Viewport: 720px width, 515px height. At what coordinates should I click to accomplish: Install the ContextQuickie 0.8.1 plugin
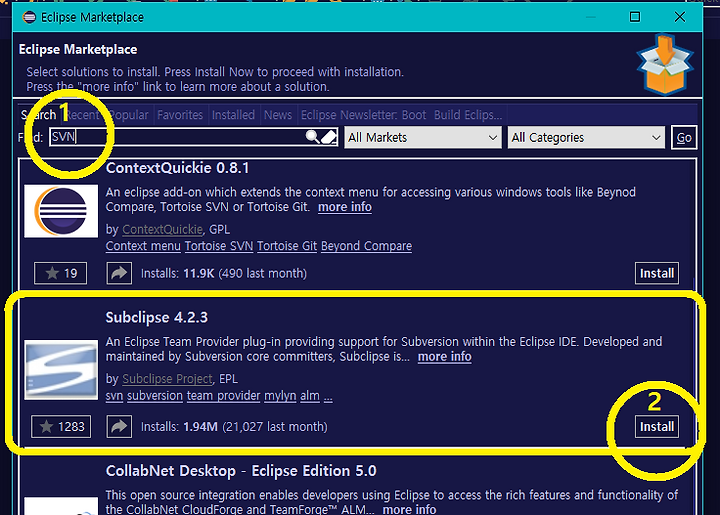tap(657, 274)
